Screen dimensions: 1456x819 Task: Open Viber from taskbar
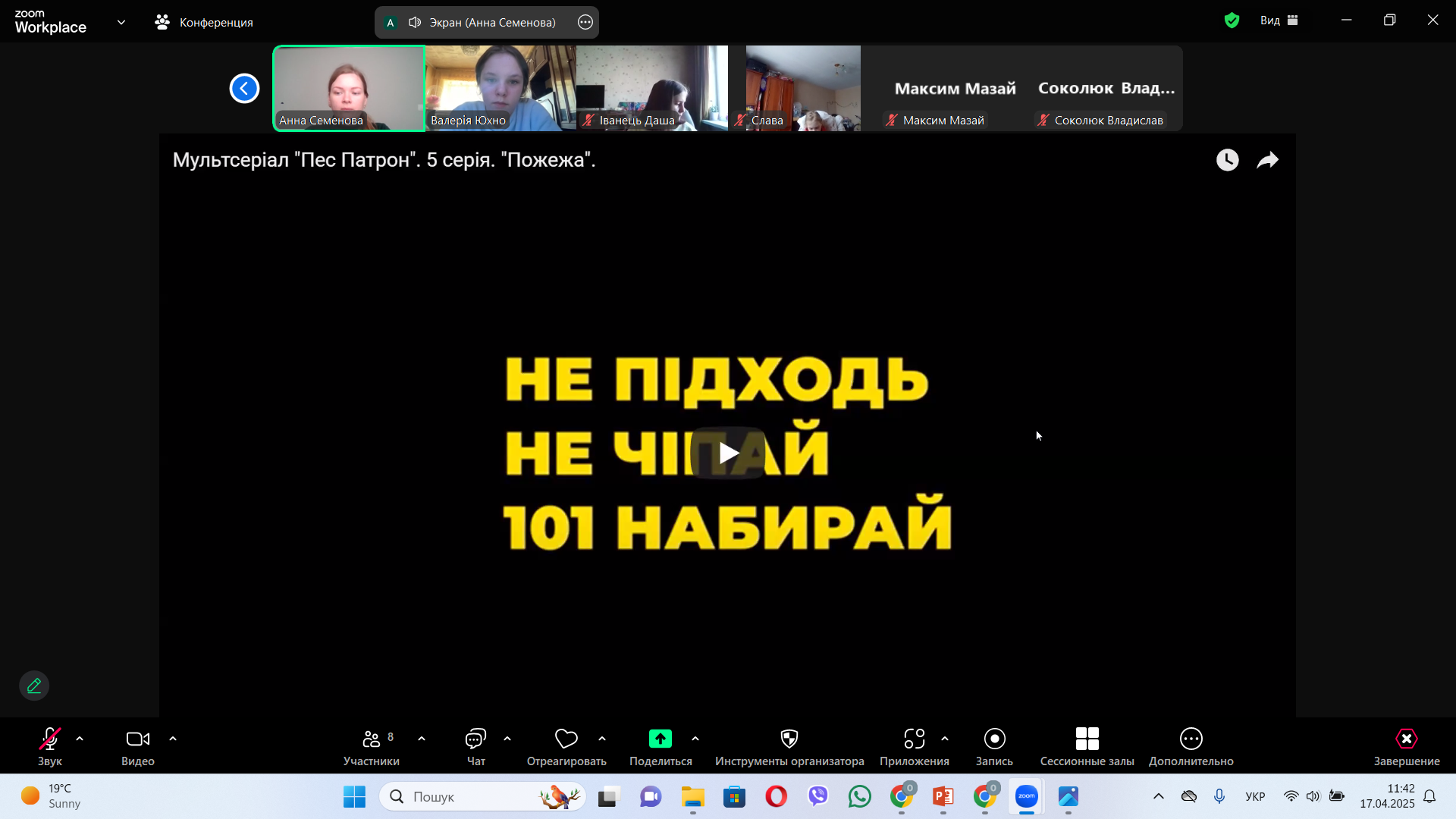pos(817,796)
